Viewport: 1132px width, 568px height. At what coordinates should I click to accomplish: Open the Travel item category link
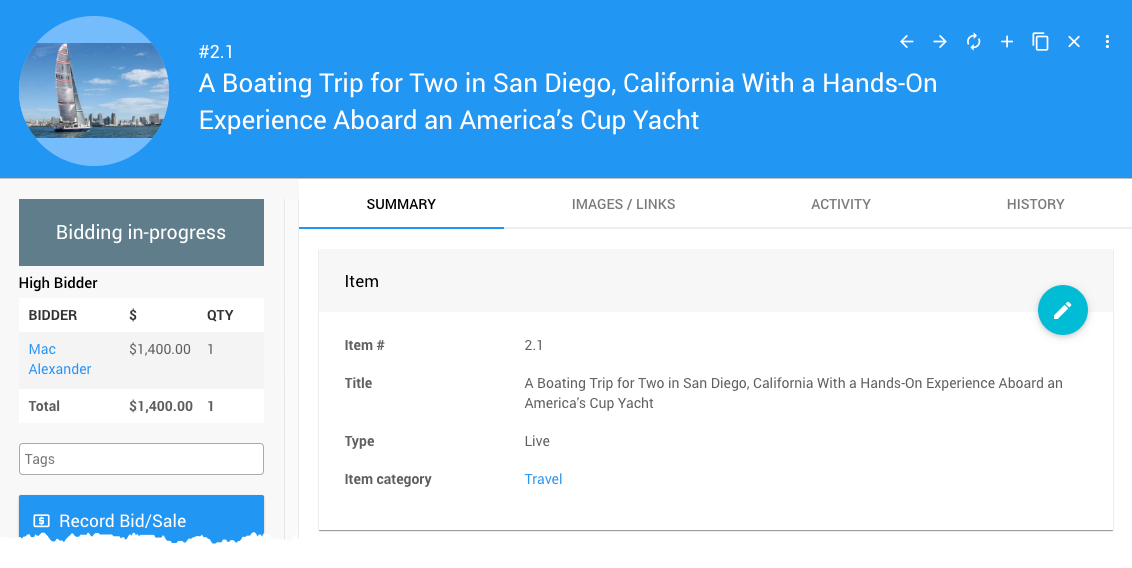[543, 479]
